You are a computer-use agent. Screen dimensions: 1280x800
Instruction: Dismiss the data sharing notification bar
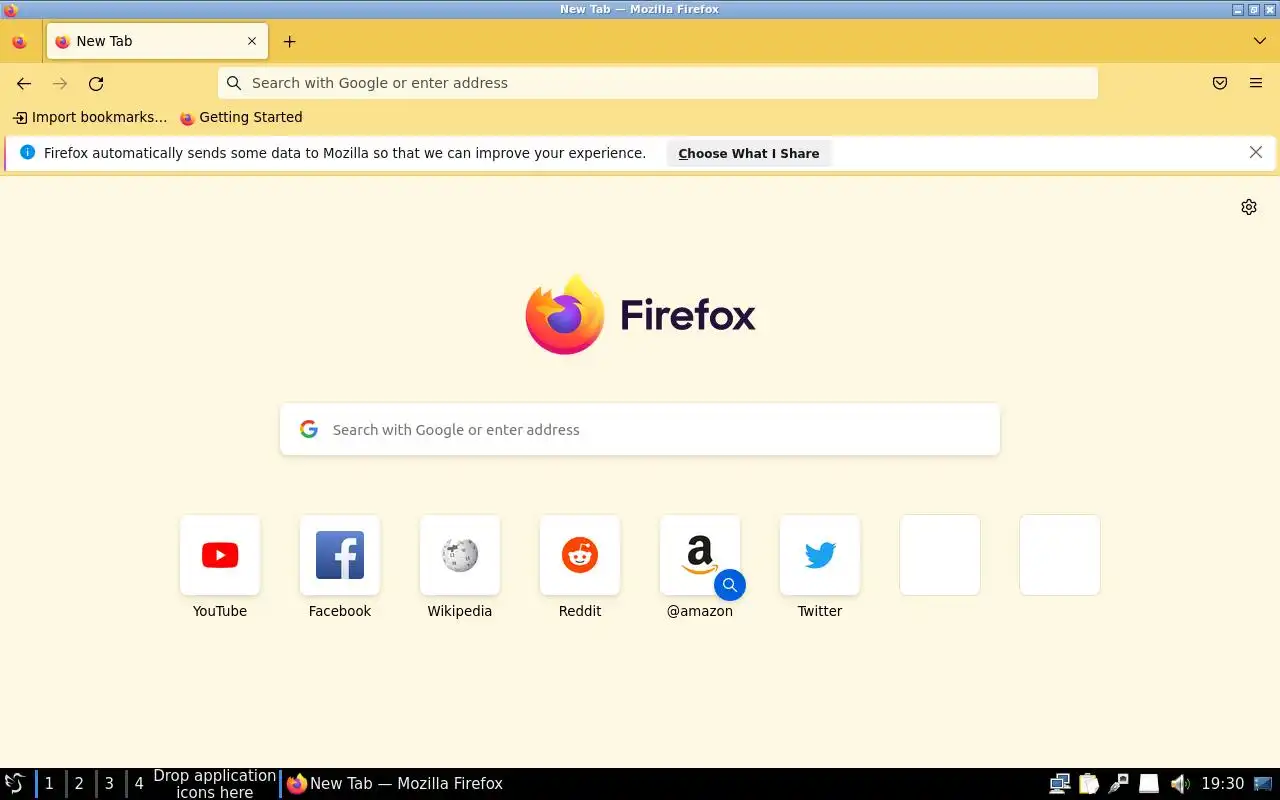tap(1256, 152)
